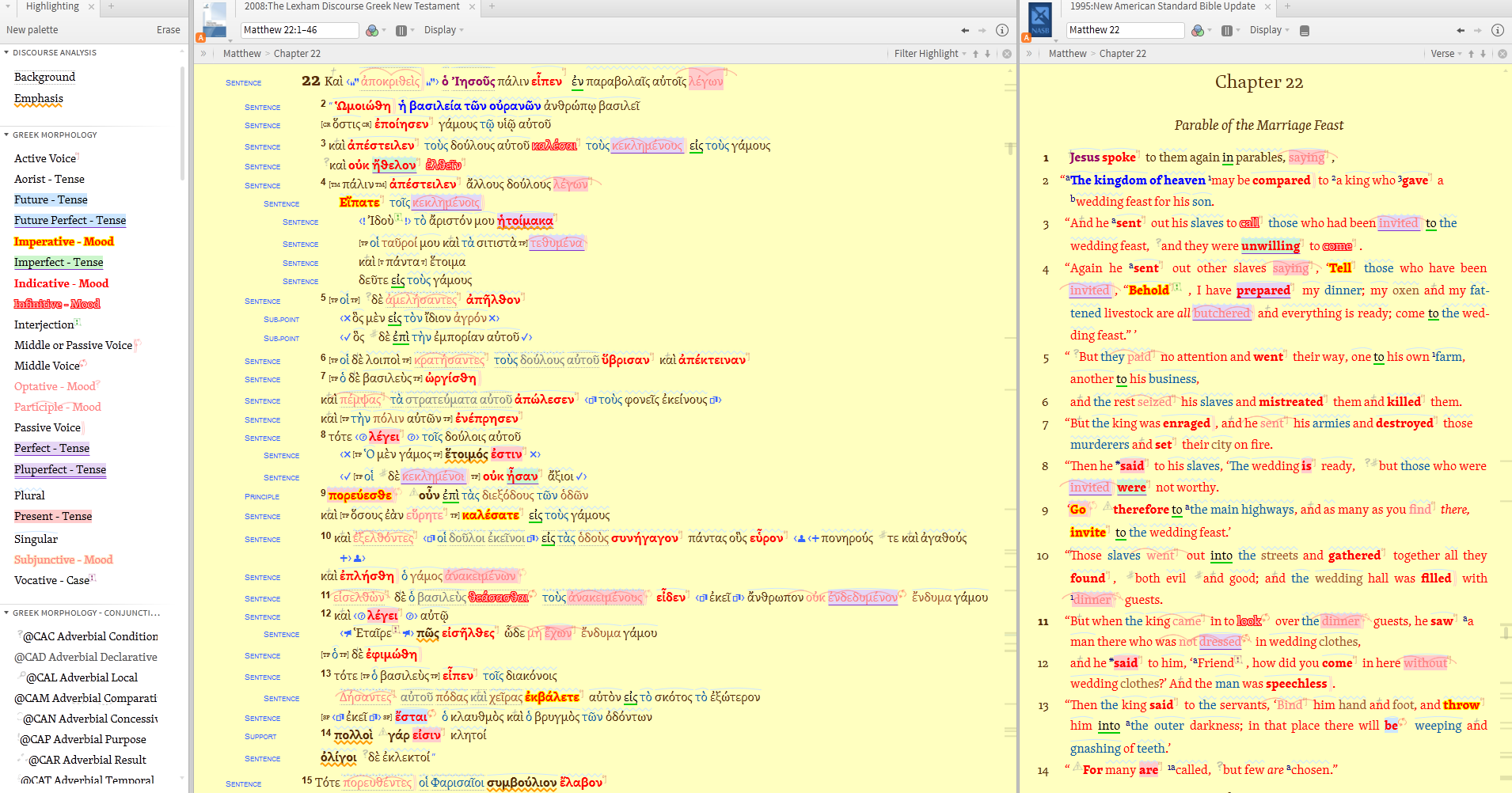
Task: Select Aorist - Tense highlight style
Action: [49, 179]
